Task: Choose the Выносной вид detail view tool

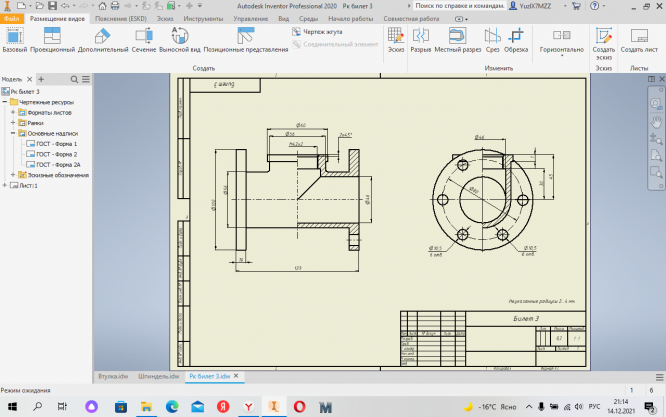Action: pyautogui.click(x=180, y=39)
